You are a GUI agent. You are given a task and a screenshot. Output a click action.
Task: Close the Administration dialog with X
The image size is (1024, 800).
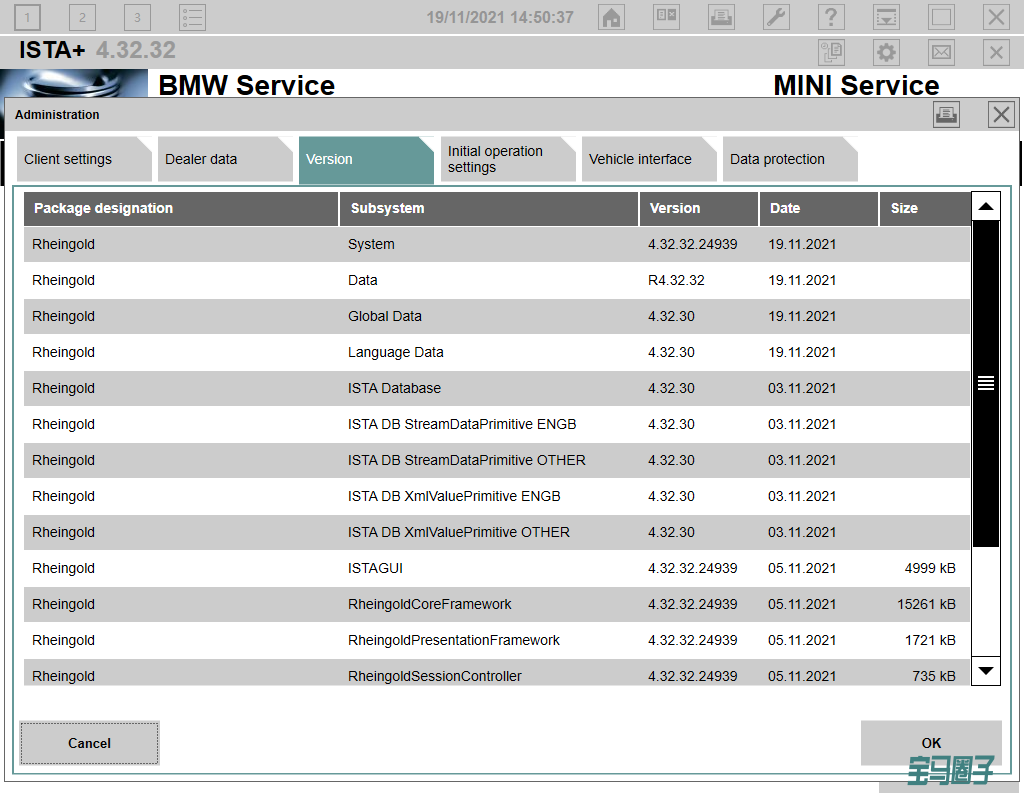coord(1001,115)
